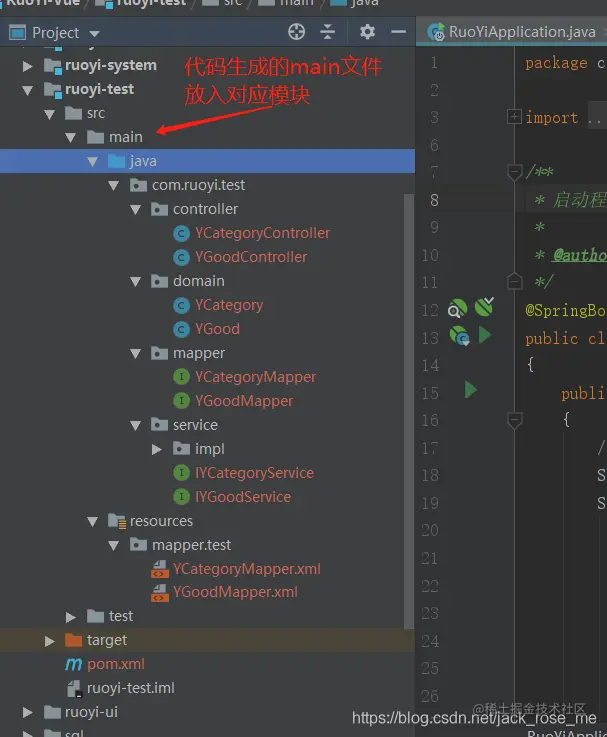Viewport: 607px width, 737px height.
Task: Open IYGoodService interface
Action: coord(243,497)
